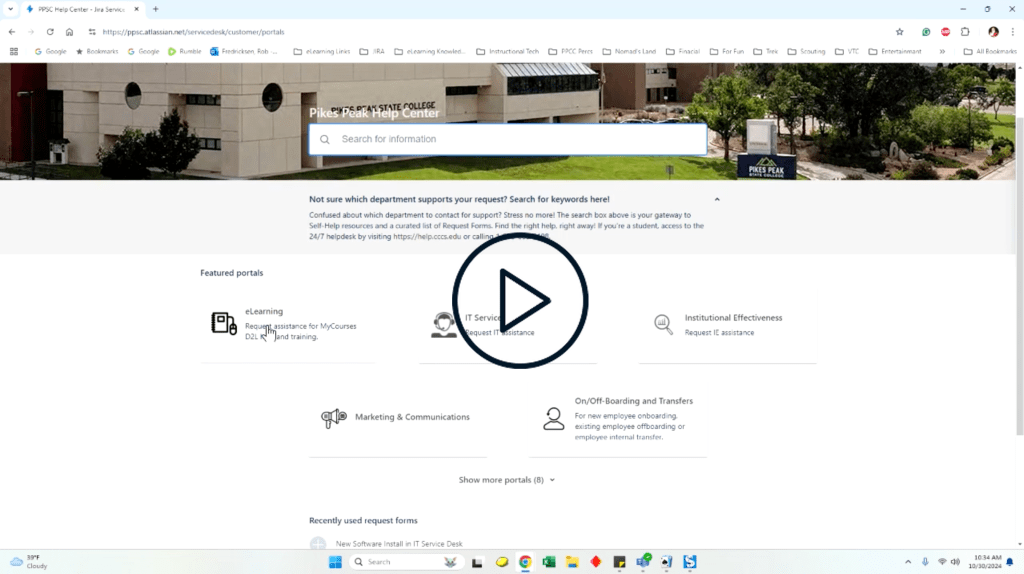Open Google Chrome from the taskbar
Screen dimensions: 1024x574
pyautogui.click(x=525, y=562)
